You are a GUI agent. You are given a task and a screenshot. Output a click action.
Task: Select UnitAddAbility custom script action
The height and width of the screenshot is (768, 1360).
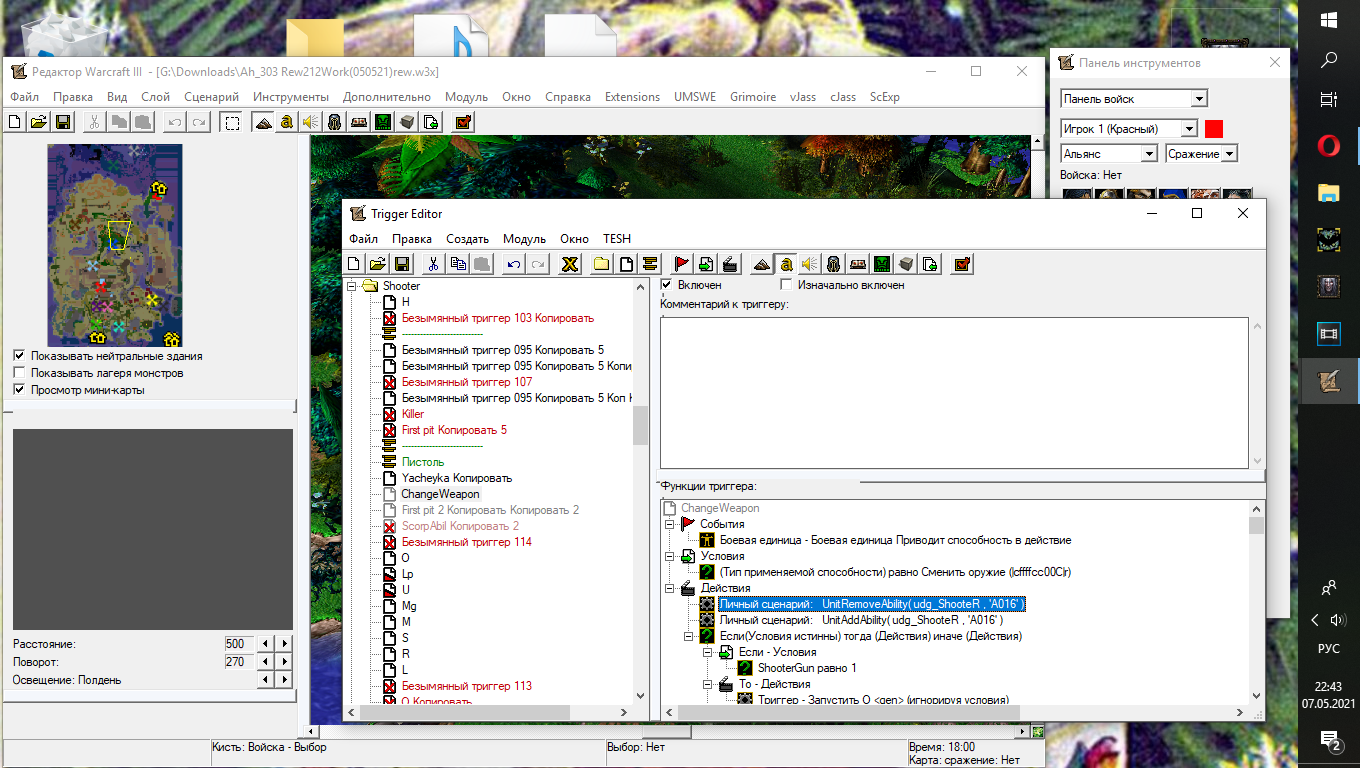point(861,620)
